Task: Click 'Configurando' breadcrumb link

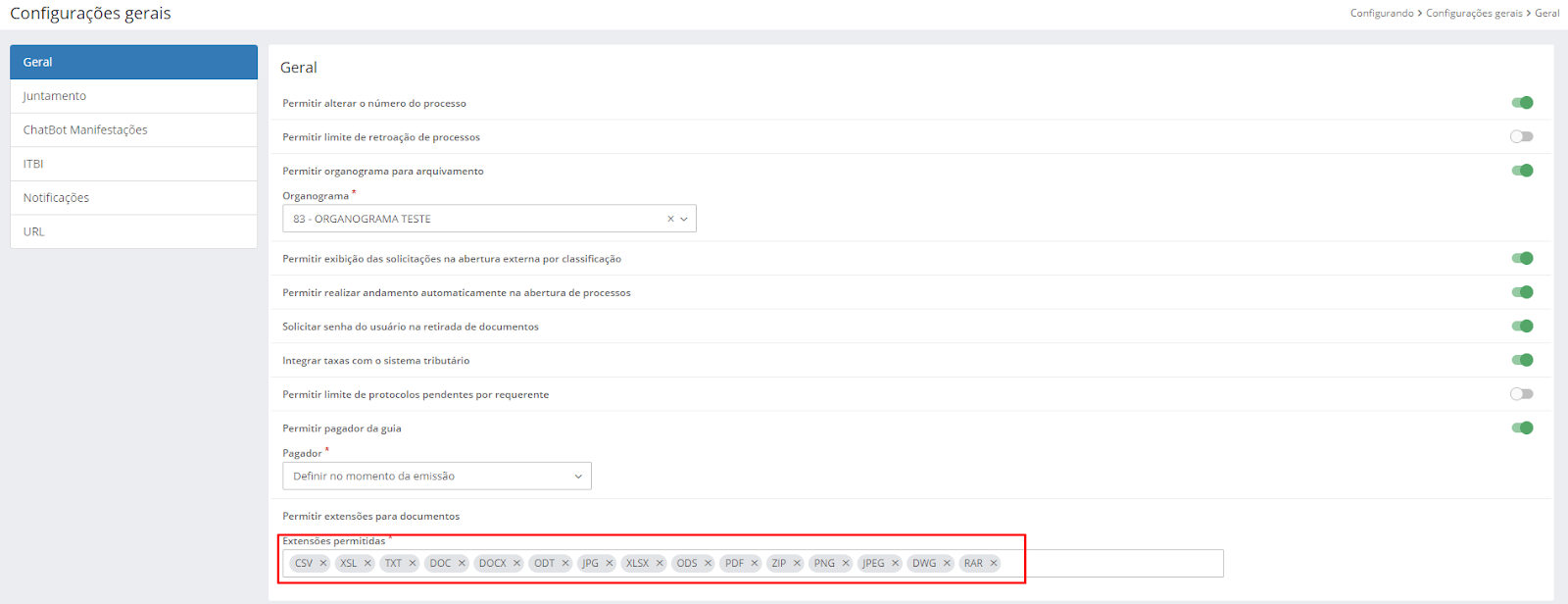Action: click(x=1382, y=13)
